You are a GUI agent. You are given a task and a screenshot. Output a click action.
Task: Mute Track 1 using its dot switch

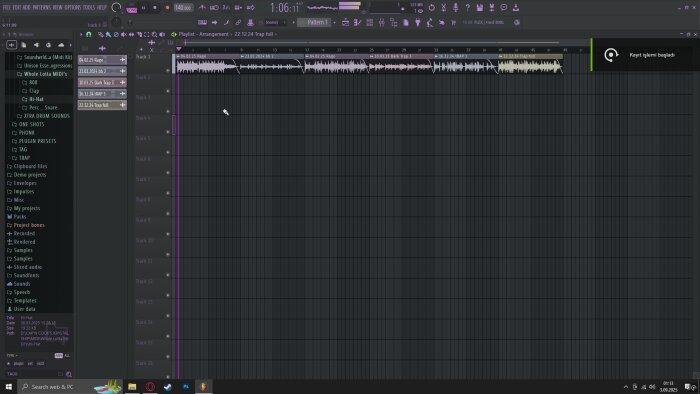(168, 71)
